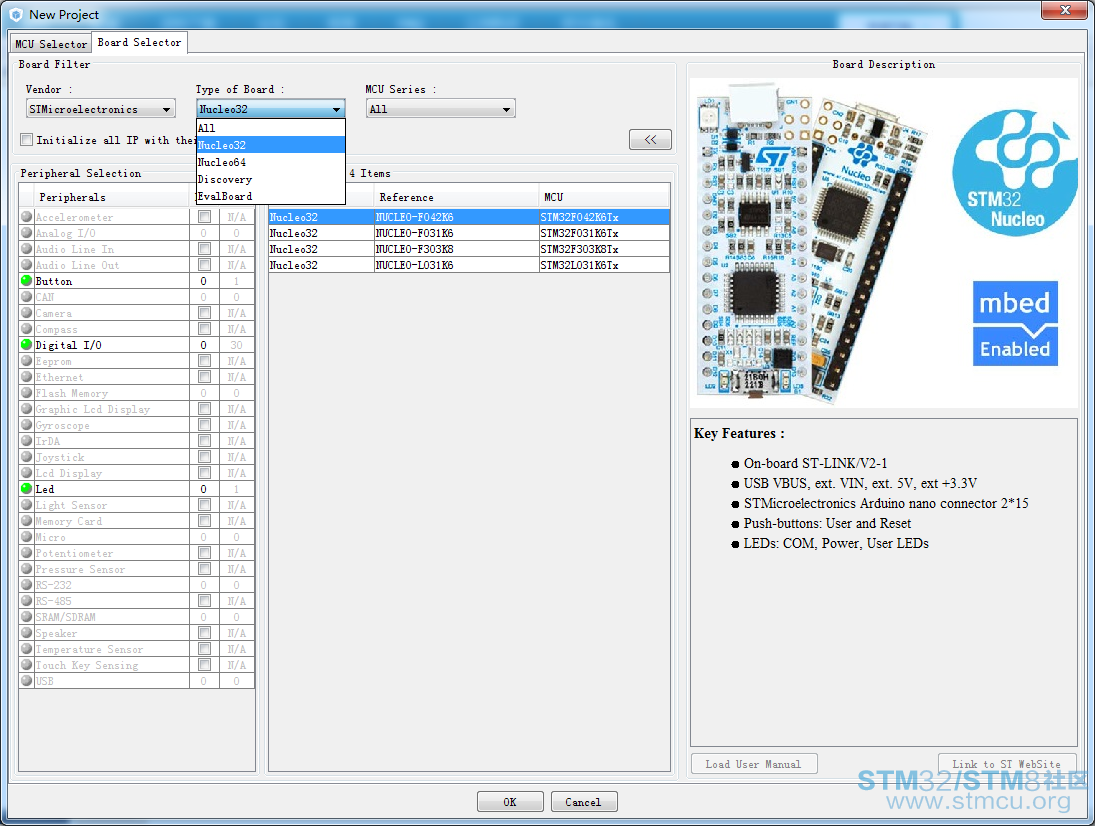1095x826 pixels.
Task: Click the Gyroscope gray indicator
Action: [27, 425]
